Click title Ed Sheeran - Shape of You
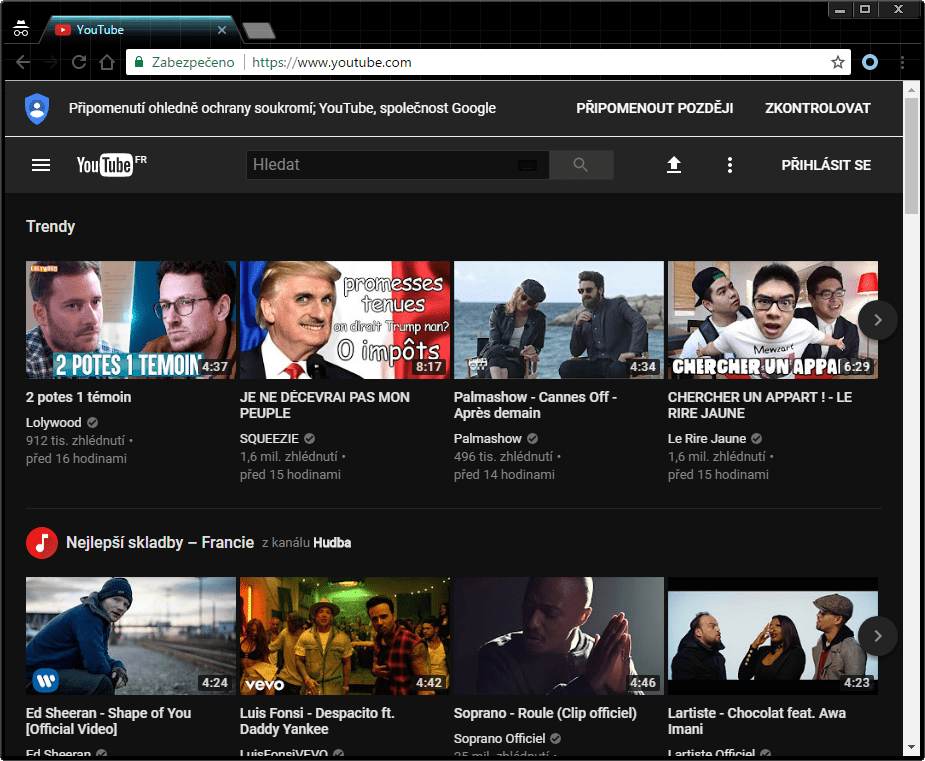Screen dimensions: 925x761 pyautogui.click(x=109, y=721)
